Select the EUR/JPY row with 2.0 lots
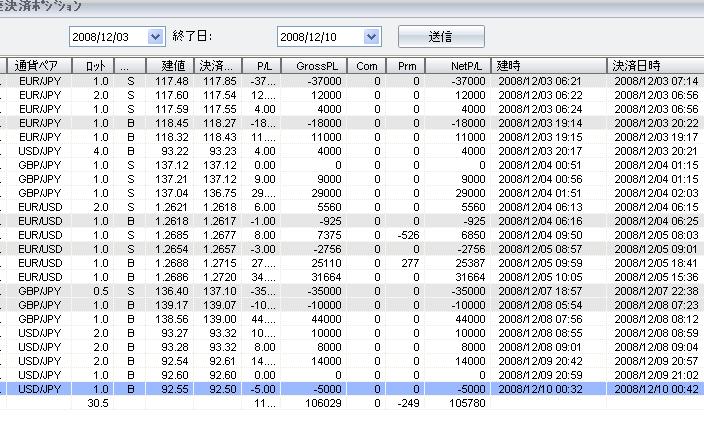Screen dimensions: 704x423 [352, 95]
